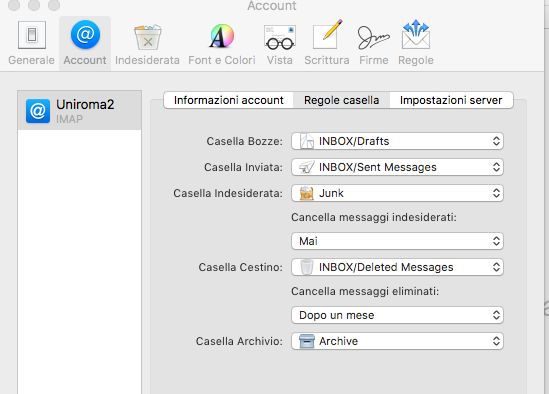Switch to Impostazioni server tab
This screenshot has height=394, width=549.
coord(451,100)
